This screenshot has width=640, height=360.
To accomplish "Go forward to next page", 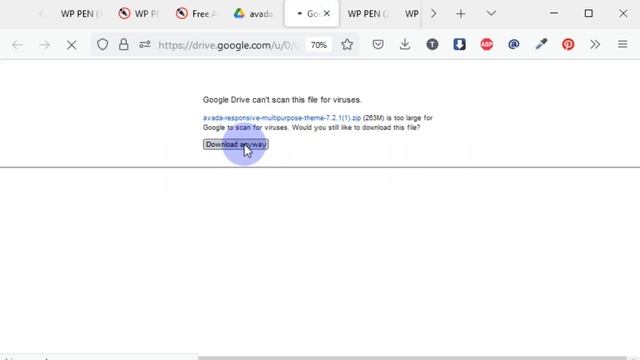I will pyautogui.click(x=44, y=45).
